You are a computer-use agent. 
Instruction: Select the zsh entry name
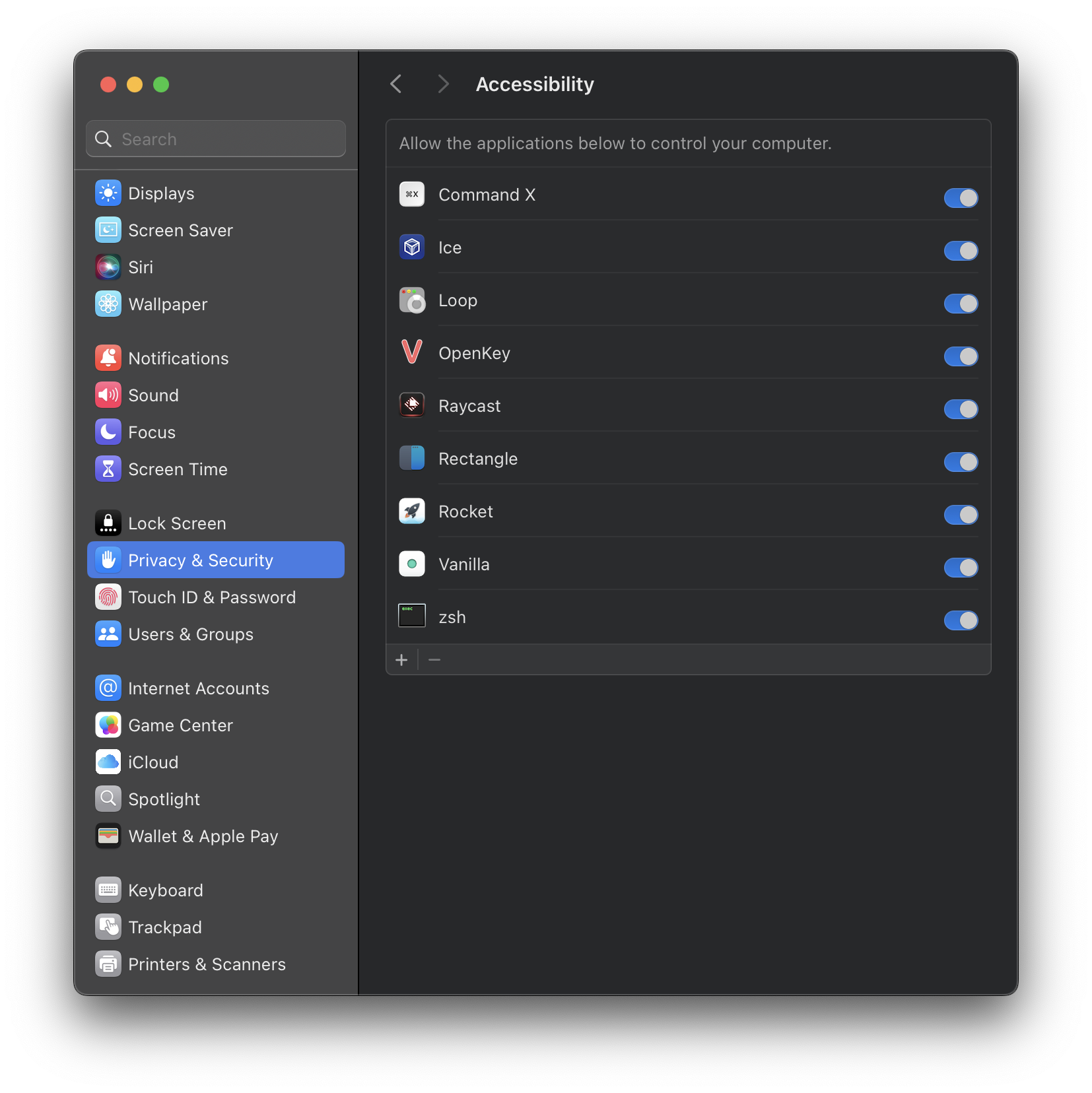pos(452,618)
